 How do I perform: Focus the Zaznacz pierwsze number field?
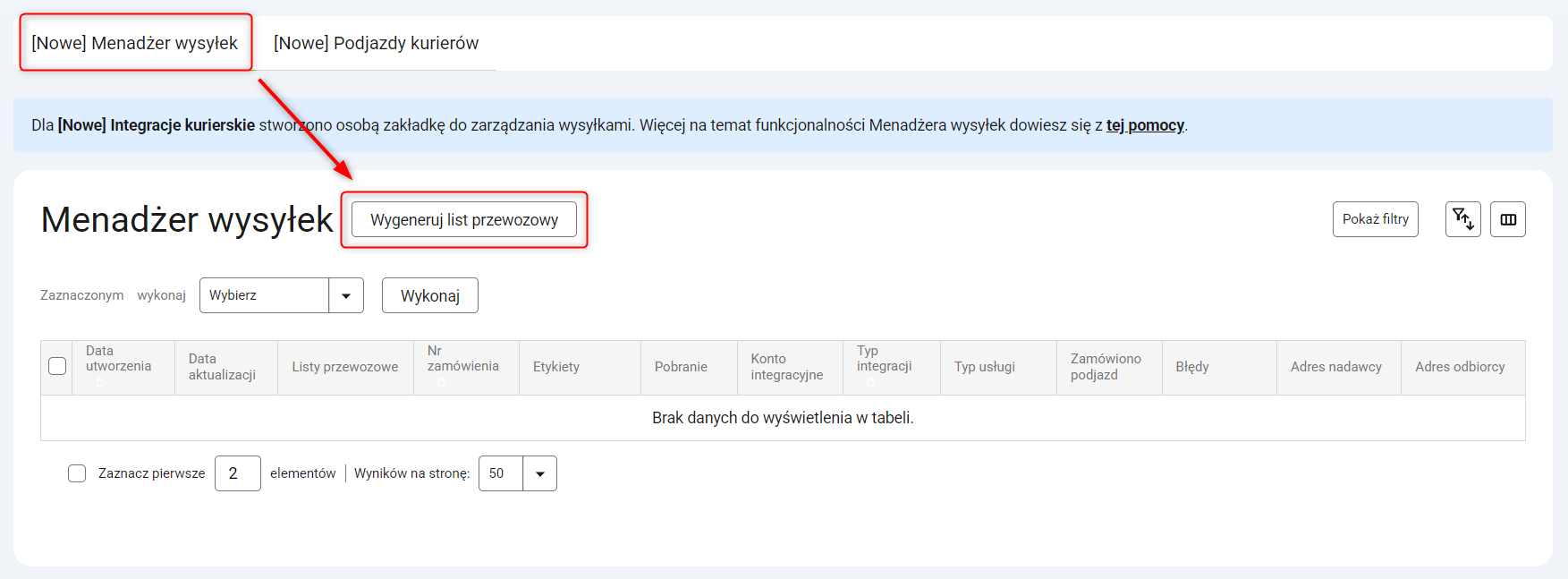point(238,473)
